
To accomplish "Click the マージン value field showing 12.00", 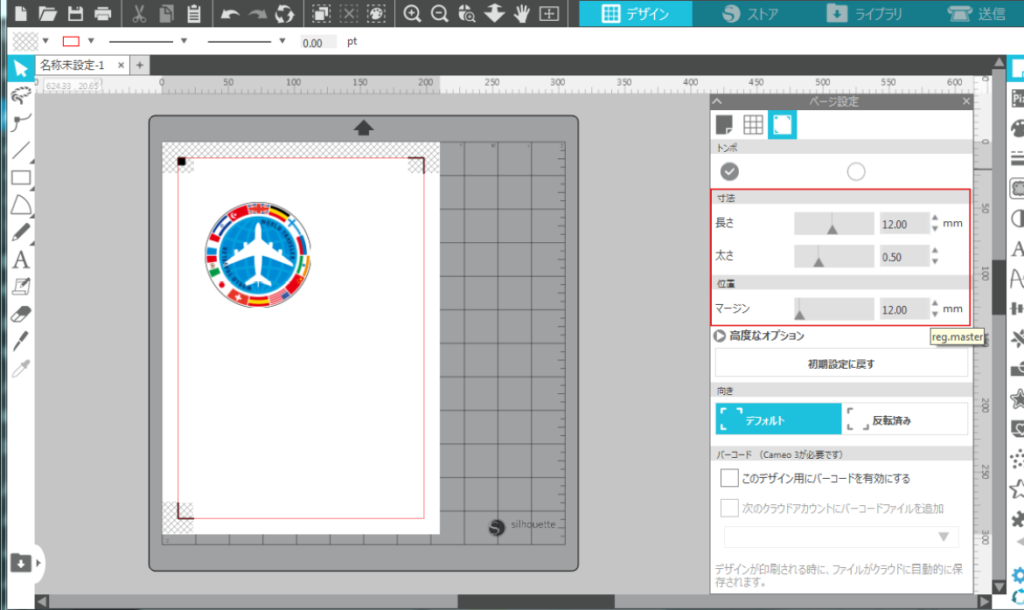I will point(904,309).
